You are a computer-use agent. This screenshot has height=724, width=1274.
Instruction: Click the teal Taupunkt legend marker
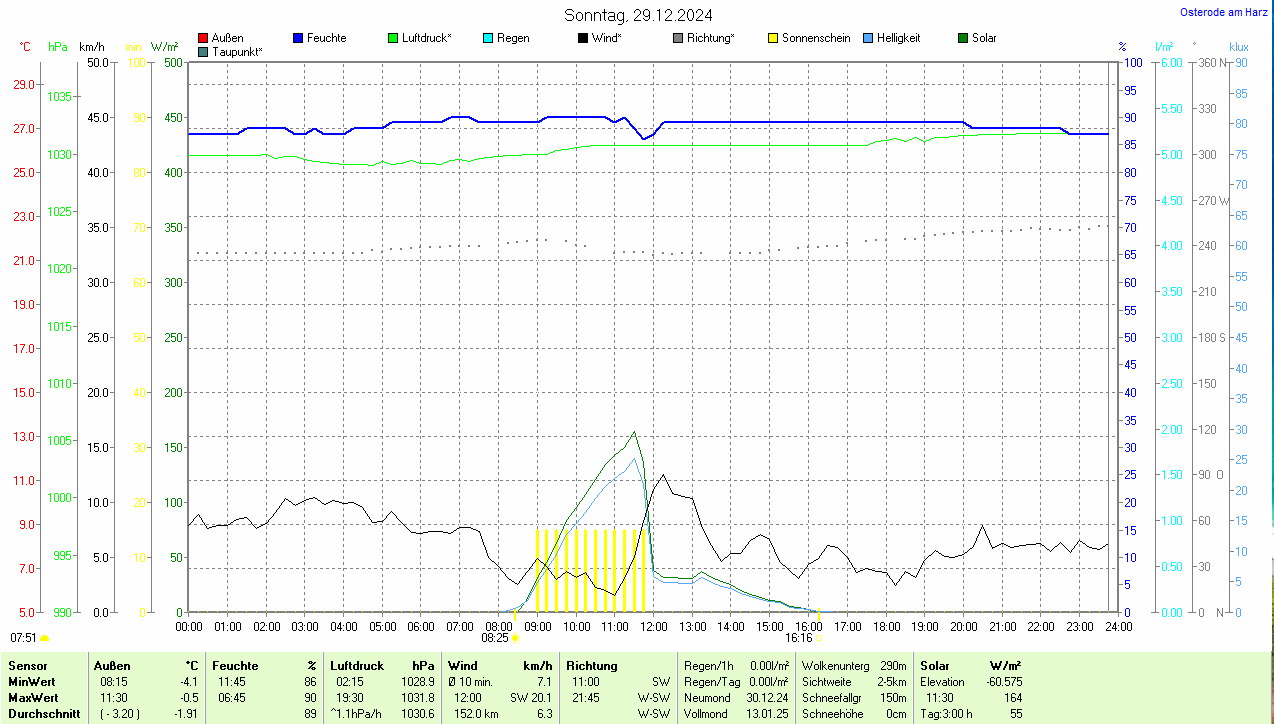point(203,52)
